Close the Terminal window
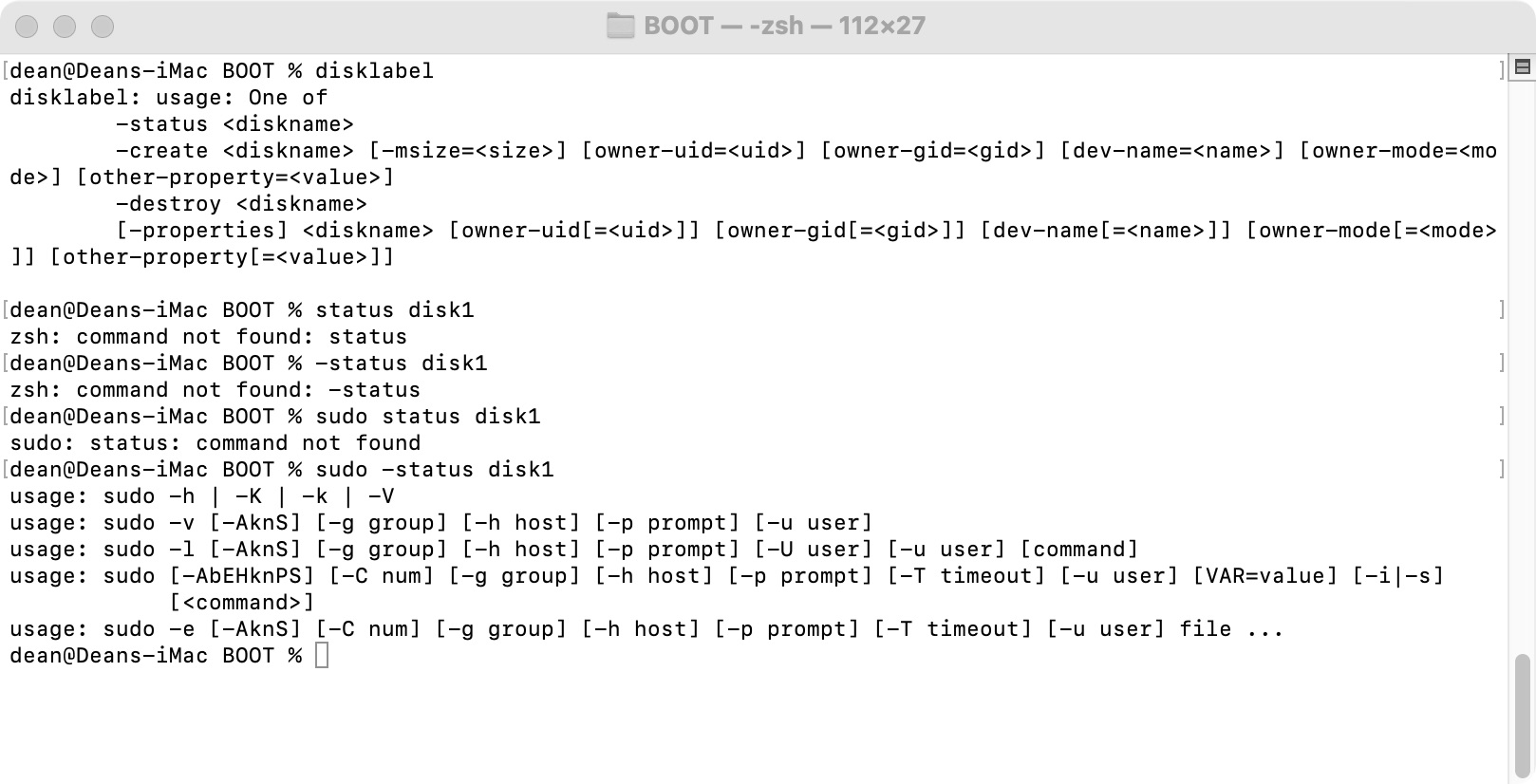The width and height of the screenshot is (1536, 784). click(27, 27)
